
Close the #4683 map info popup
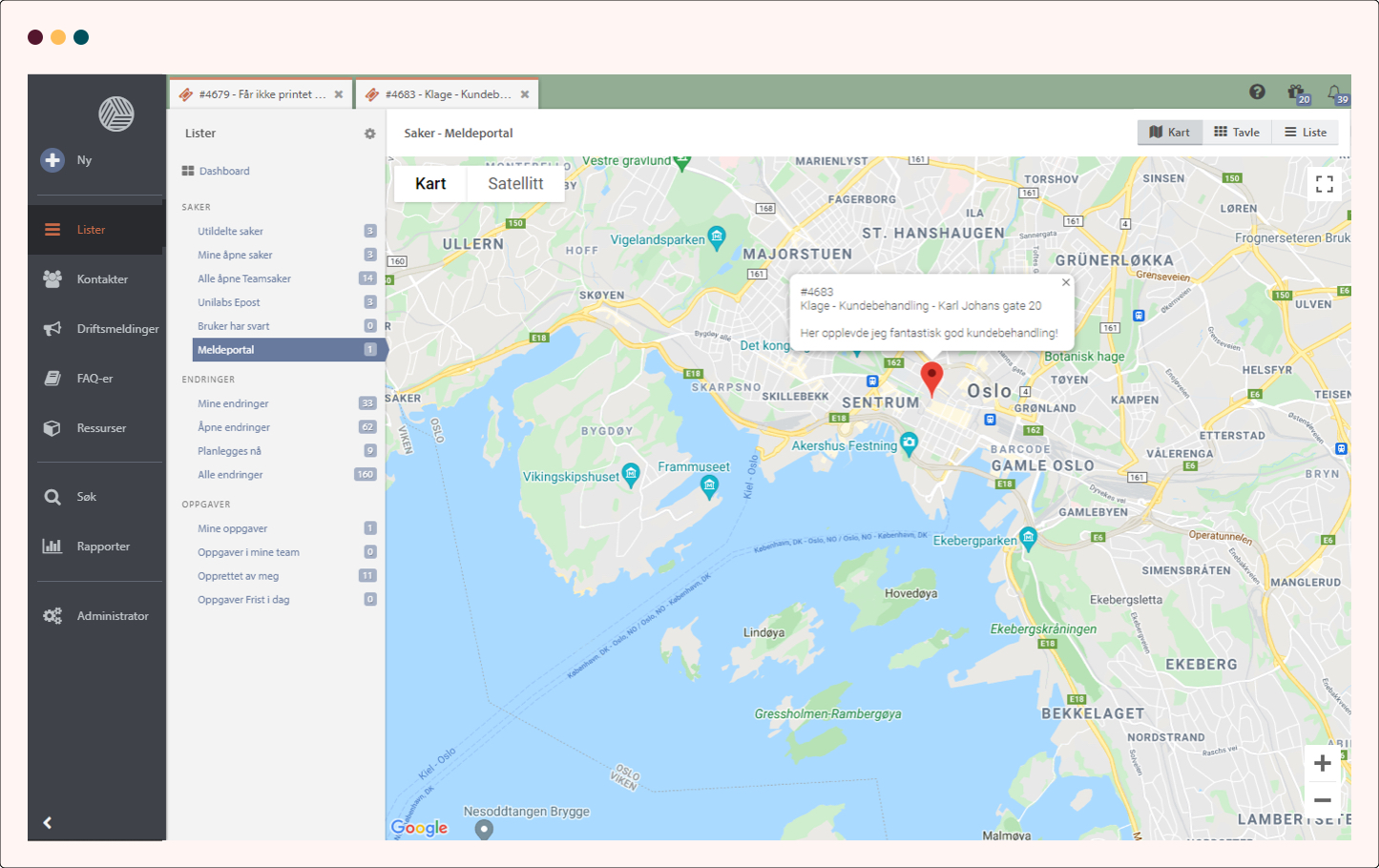tap(1066, 282)
